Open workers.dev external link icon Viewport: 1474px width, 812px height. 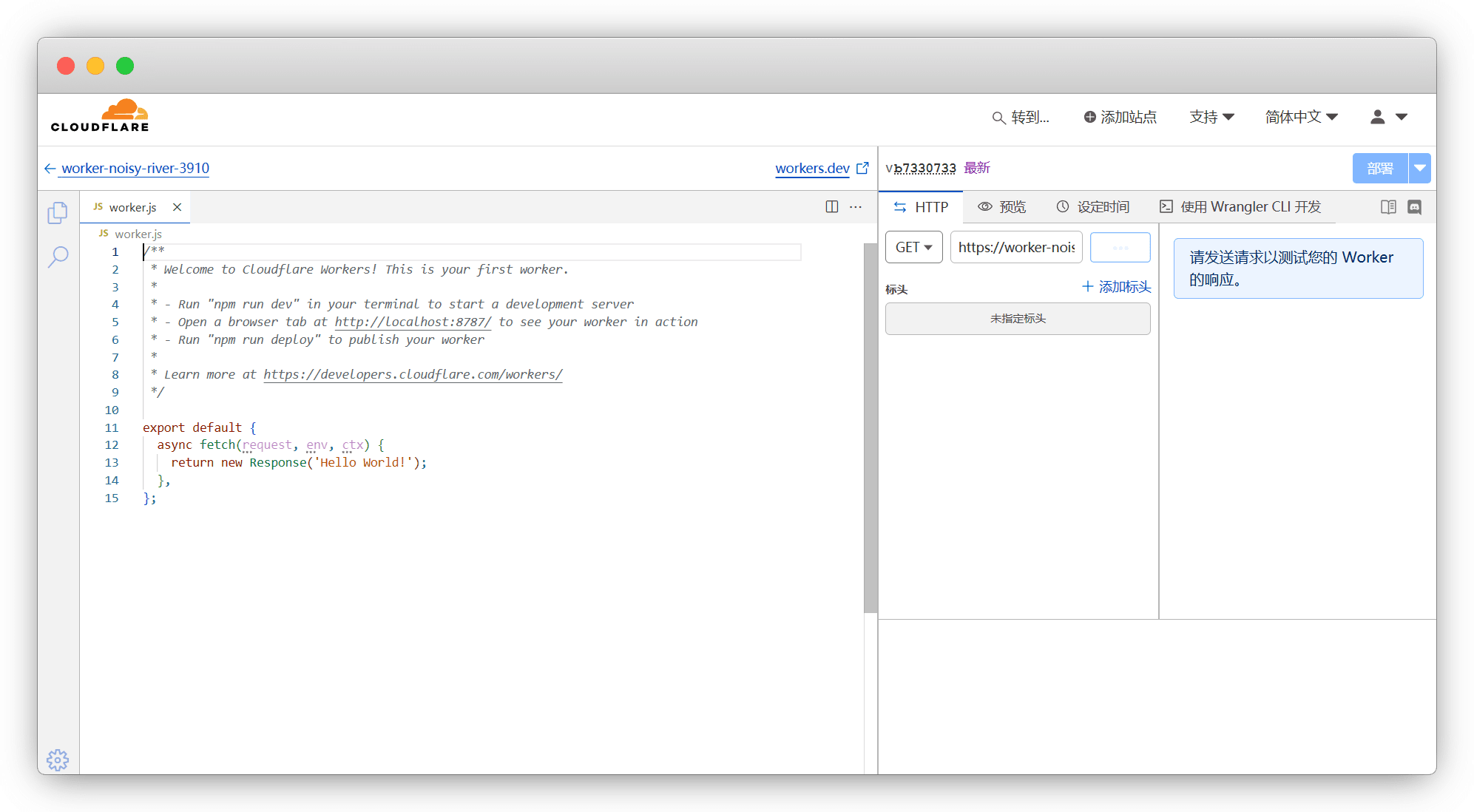pyautogui.click(x=862, y=168)
